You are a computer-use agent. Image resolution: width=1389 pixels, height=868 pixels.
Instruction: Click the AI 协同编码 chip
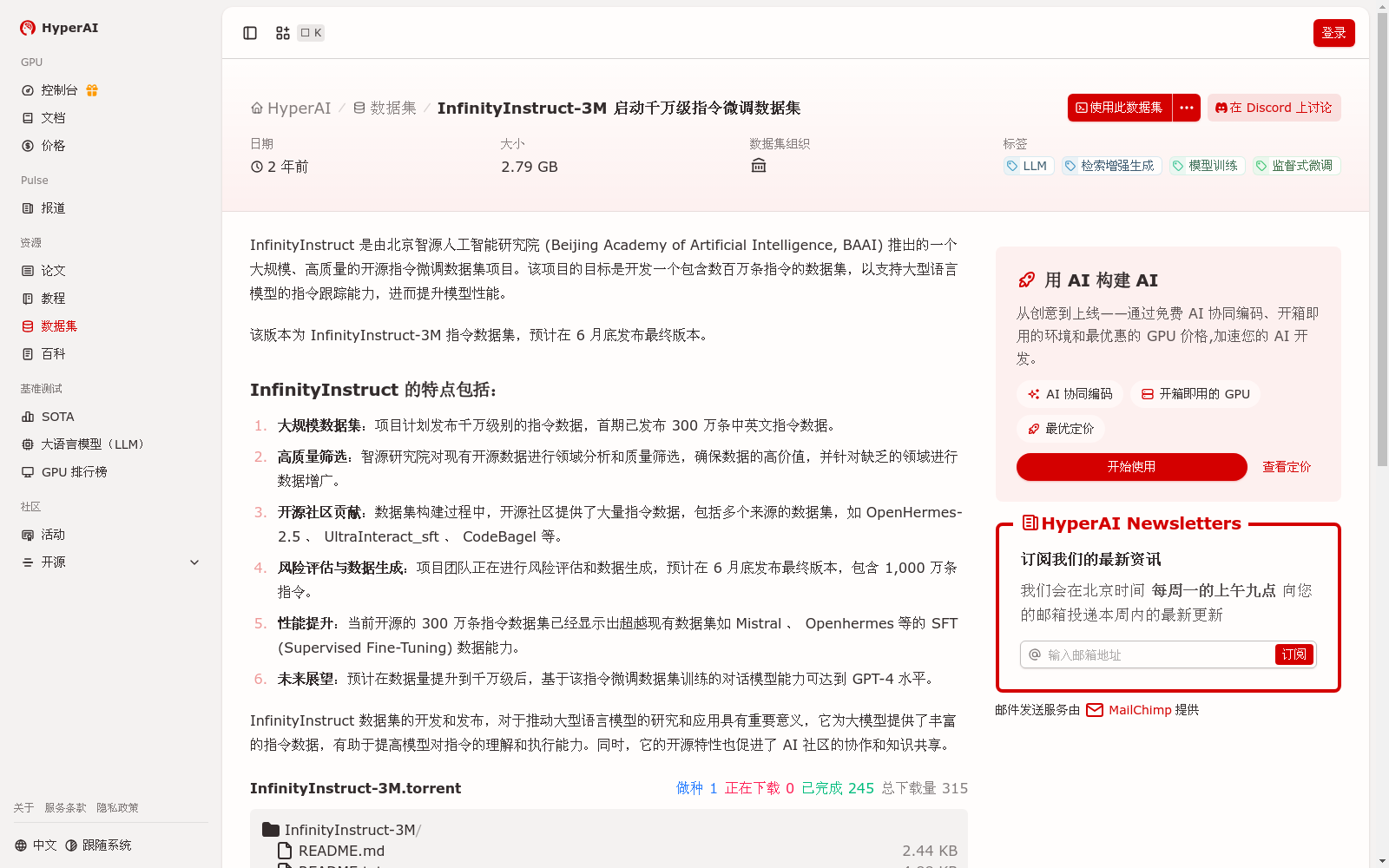point(1070,394)
